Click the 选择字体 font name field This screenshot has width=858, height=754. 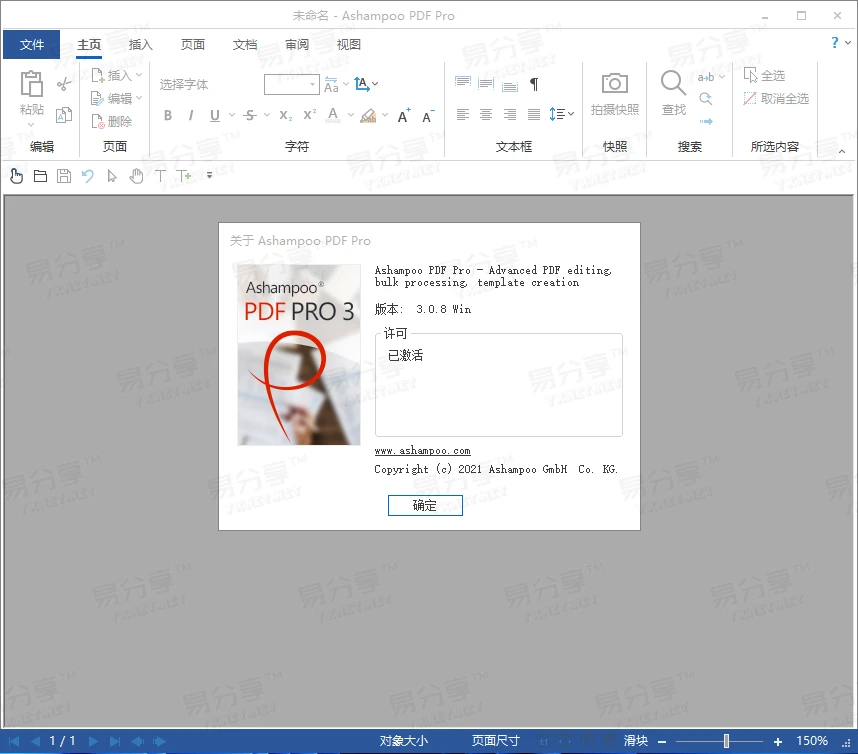208,84
